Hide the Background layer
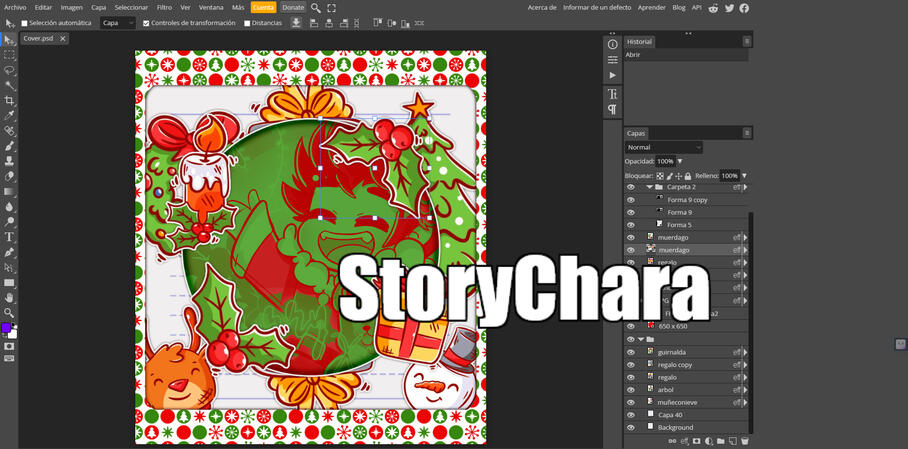 (x=630, y=427)
